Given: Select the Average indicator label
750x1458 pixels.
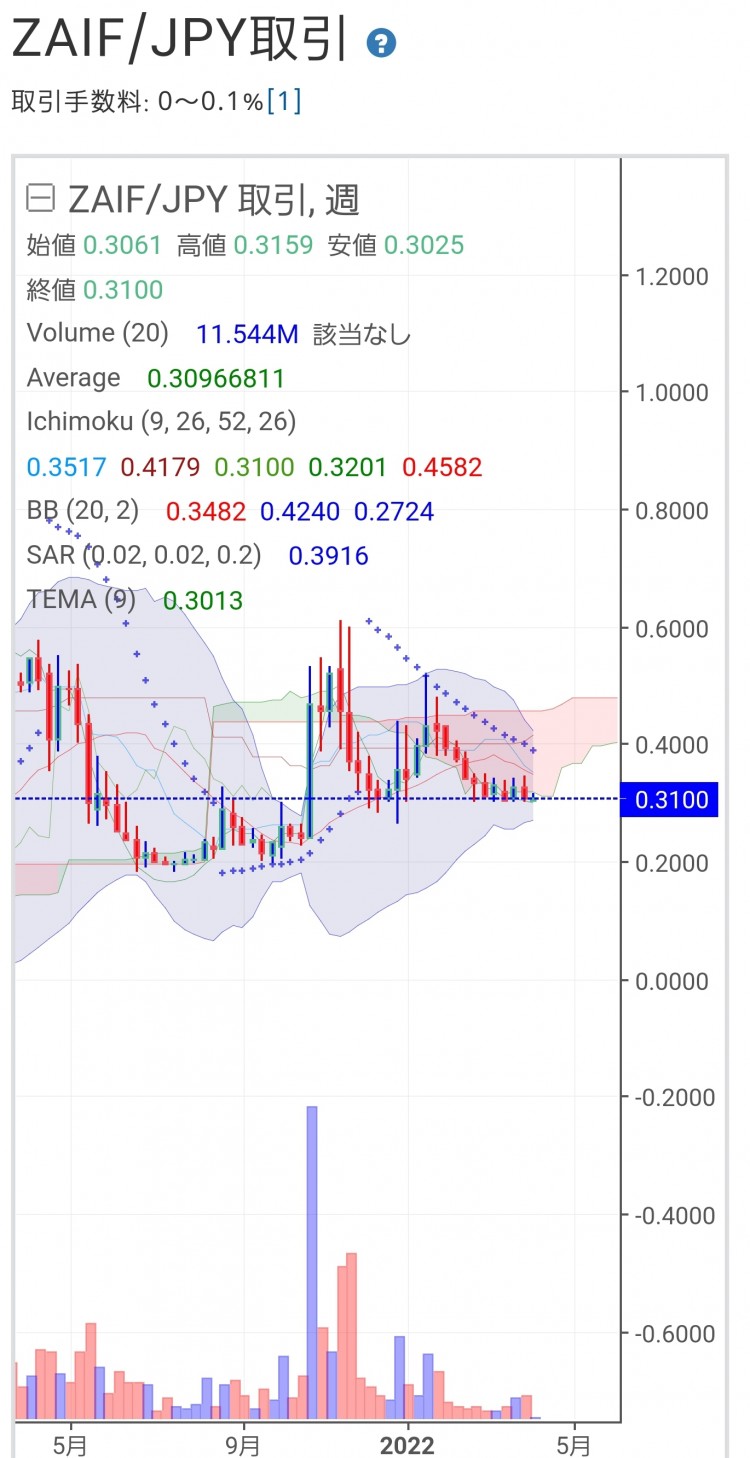Looking at the screenshot, I should coord(73,378).
